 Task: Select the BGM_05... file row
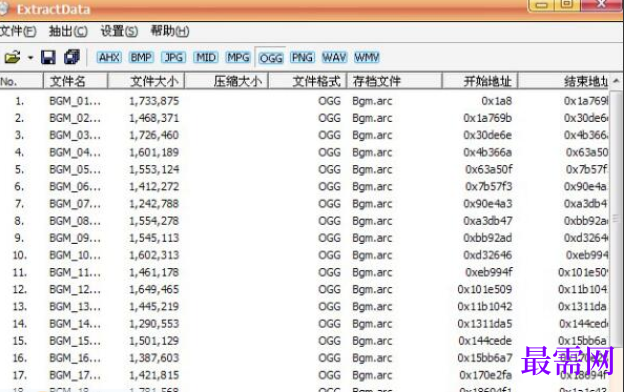click(304, 170)
